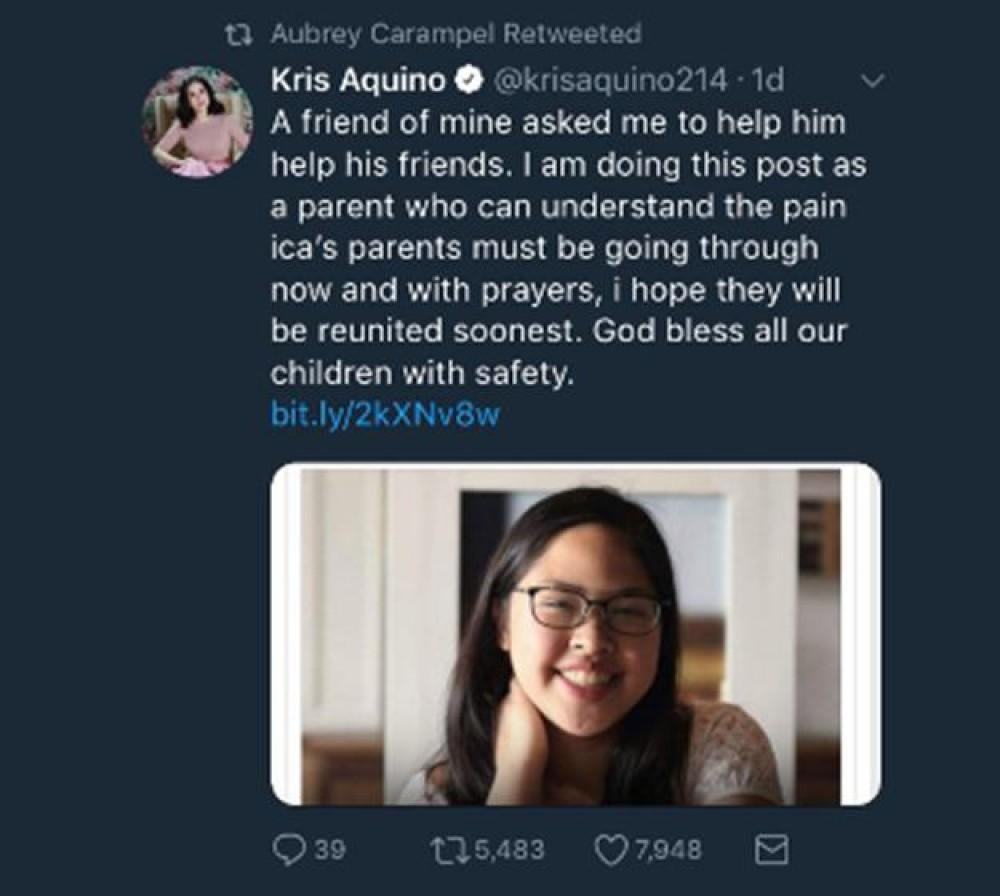This screenshot has width=1000, height=896.
Task: Click the like count 7,948
Action: (x=669, y=850)
